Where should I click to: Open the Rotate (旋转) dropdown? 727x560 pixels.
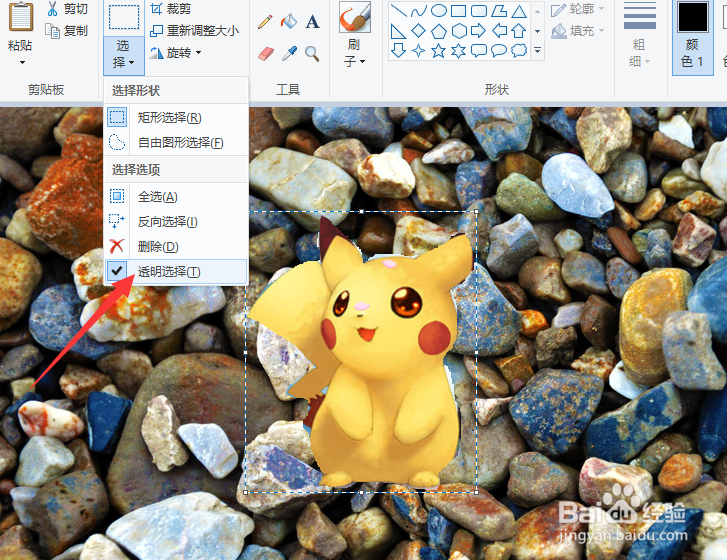(x=175, y=52)
